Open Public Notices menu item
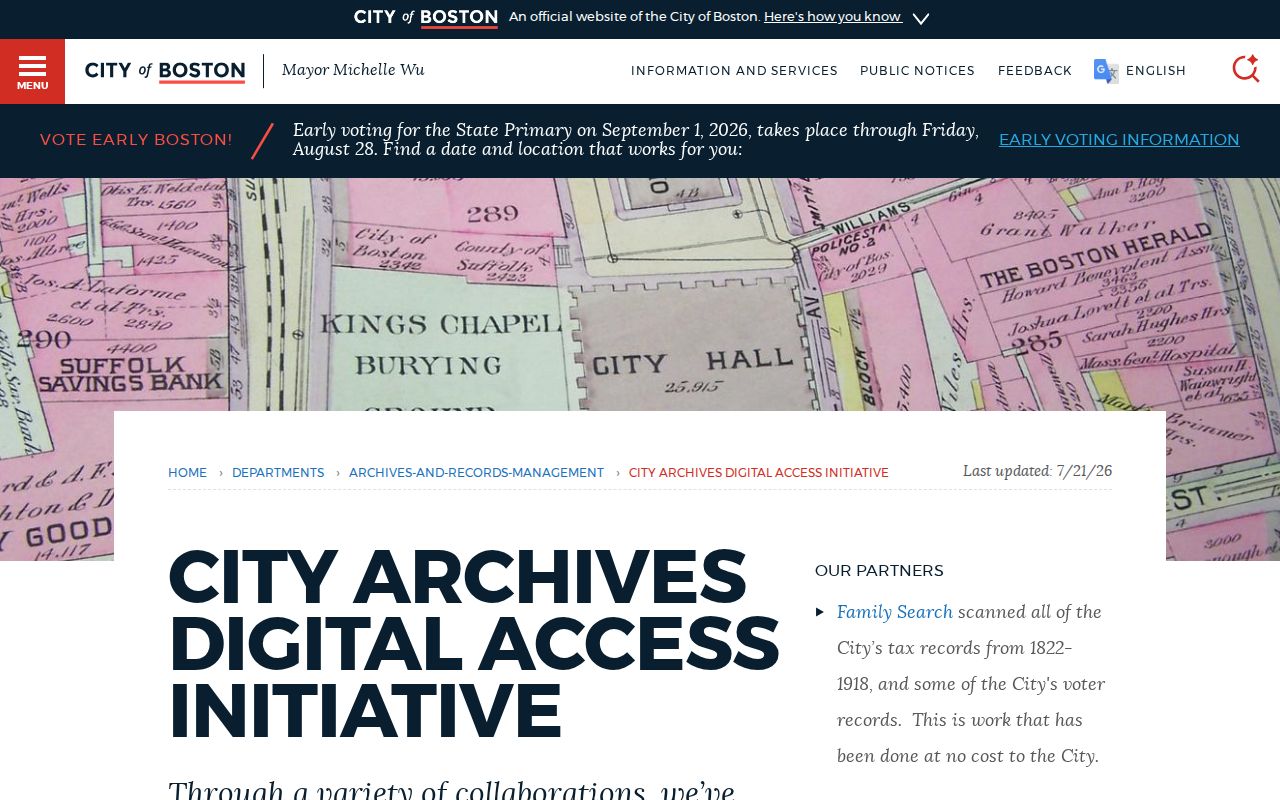This screenshot has height=800, width=1280. (x=917, y=71)
